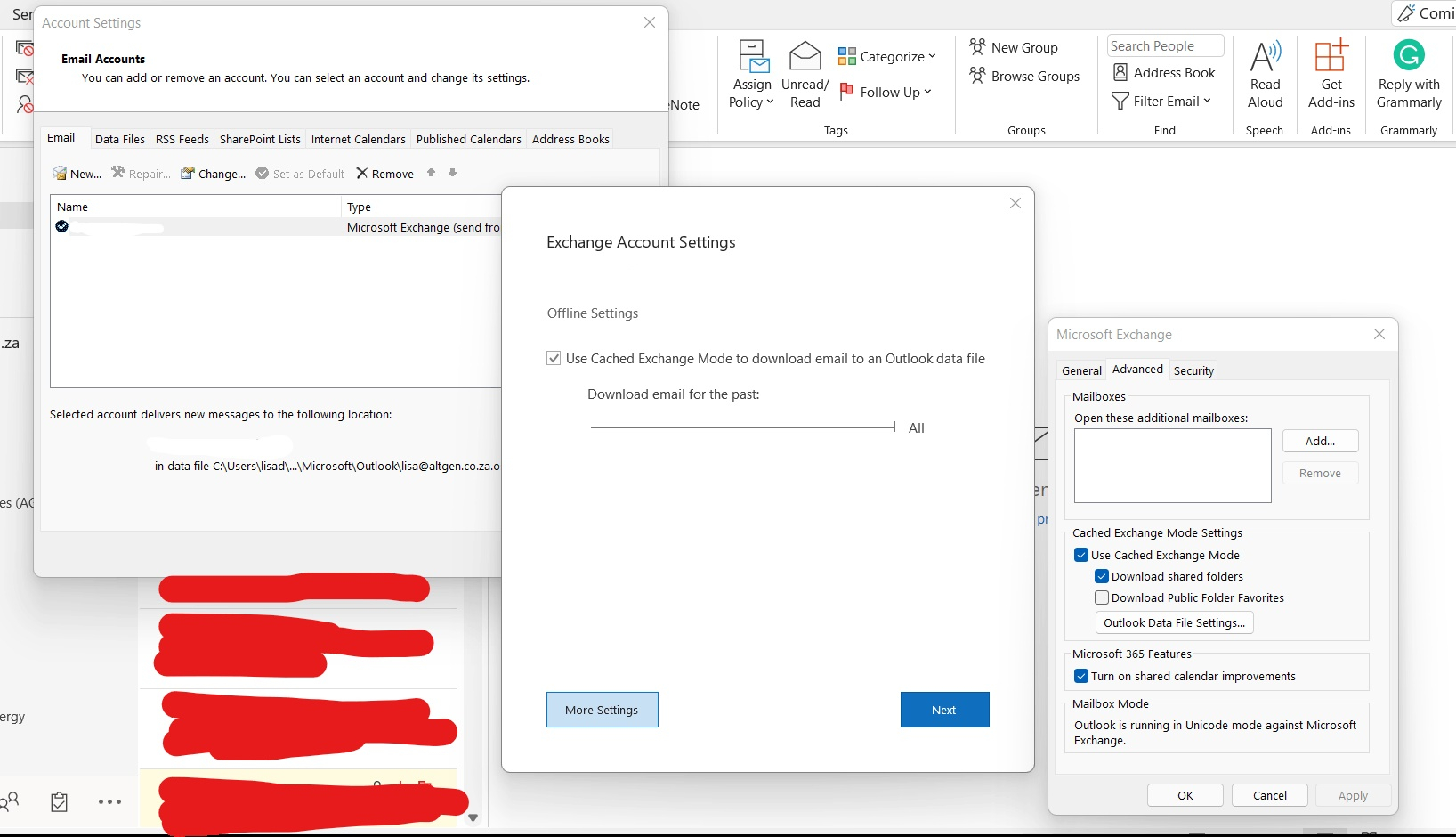Open the Address Book
Screen dimensions: 1456x837
1164,72
